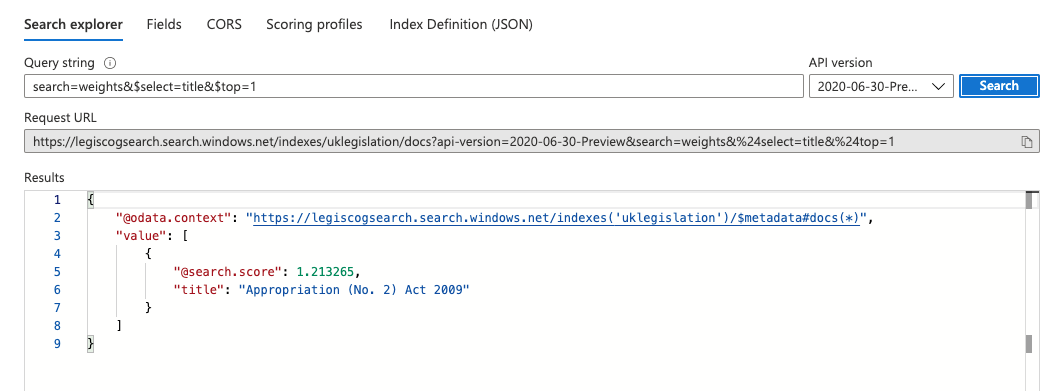The height and width of the screenshot is (391, 1058).
Task: Click into the Query string input field
Action: (414, 86)
